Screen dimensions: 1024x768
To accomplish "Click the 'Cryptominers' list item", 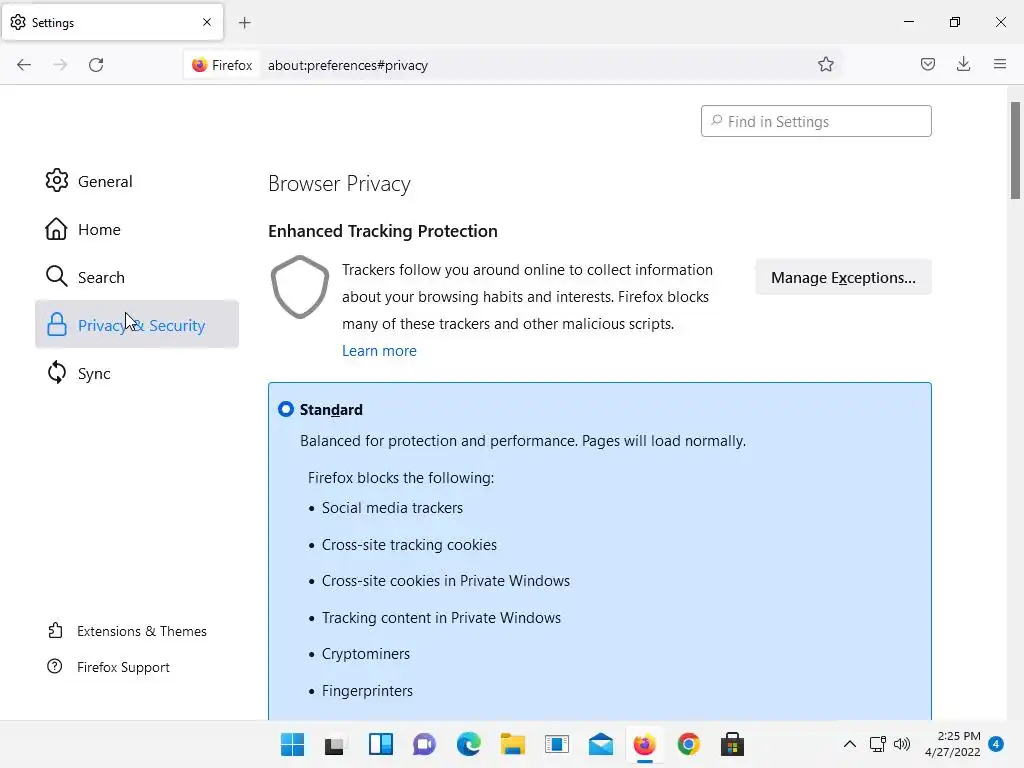I will tap(366, 654).
